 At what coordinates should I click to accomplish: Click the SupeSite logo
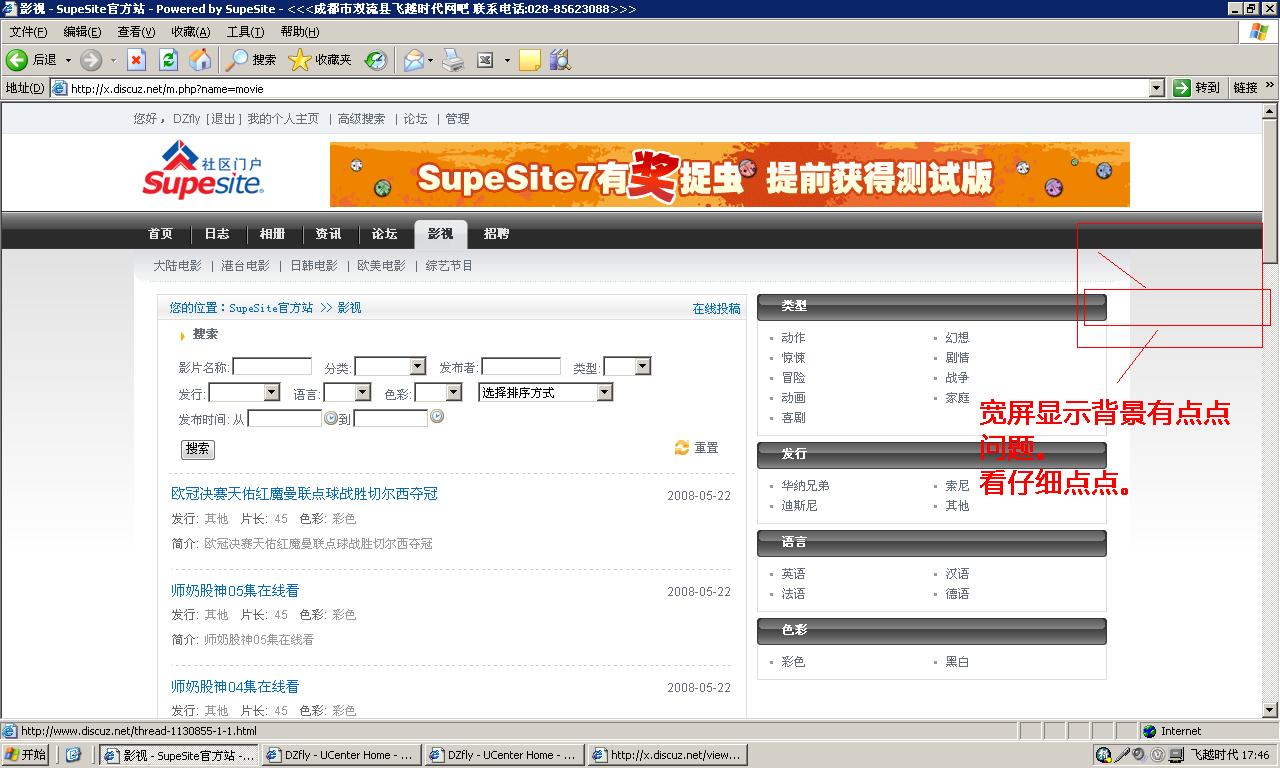click(204, 168)
